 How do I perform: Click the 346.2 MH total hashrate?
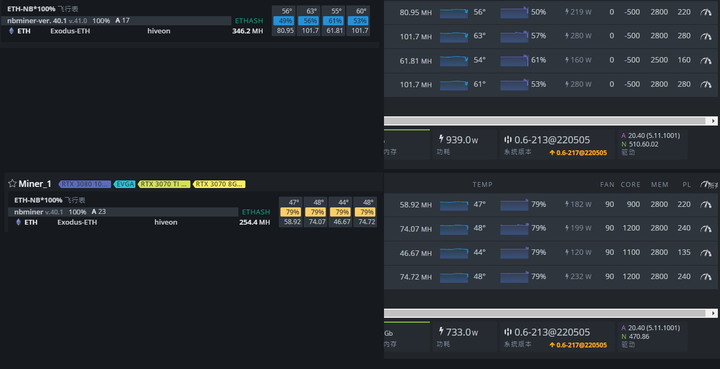click(x=248, y=31)
